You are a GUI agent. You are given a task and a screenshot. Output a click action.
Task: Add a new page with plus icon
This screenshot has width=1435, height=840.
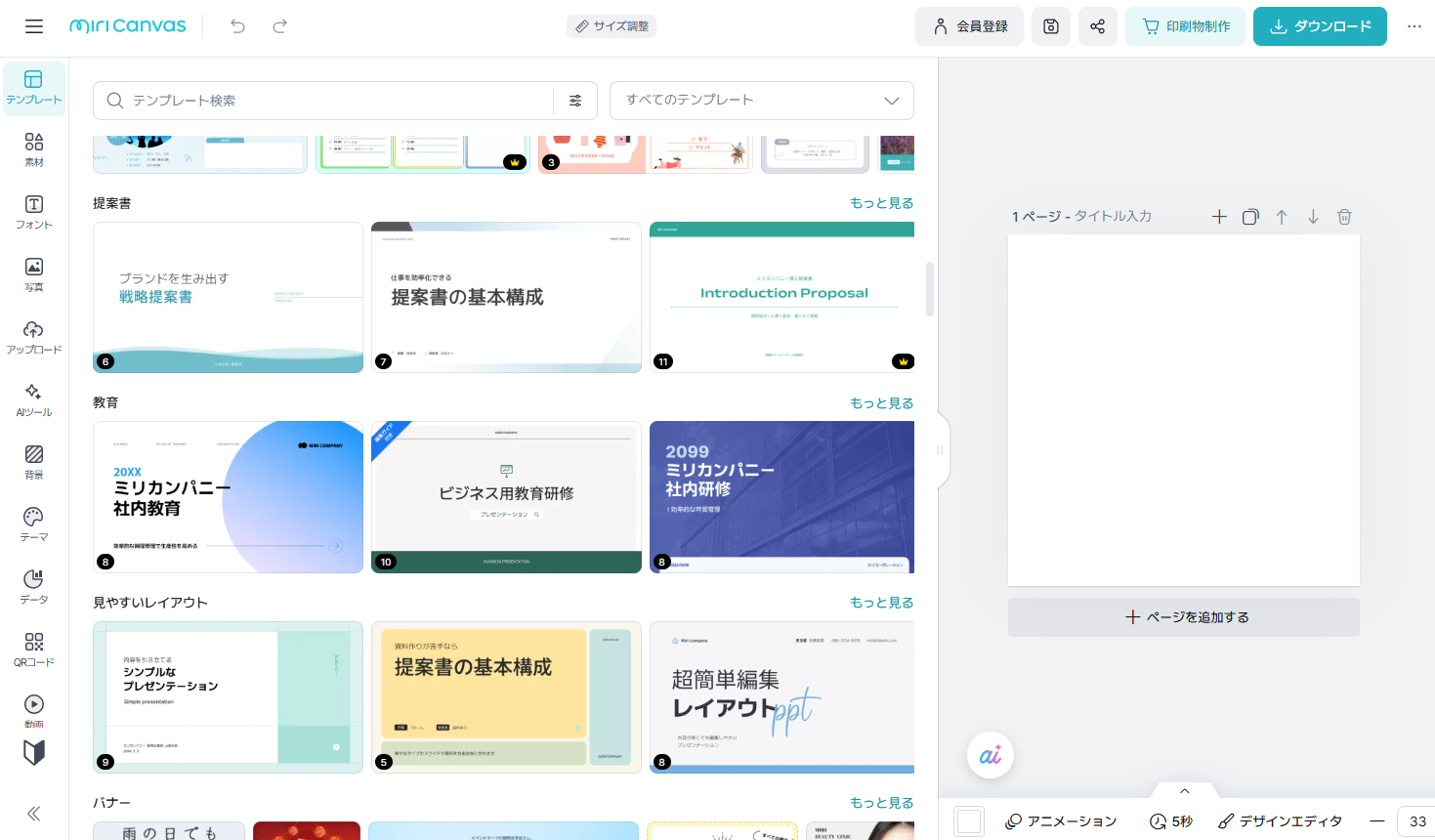(1219, 217)
